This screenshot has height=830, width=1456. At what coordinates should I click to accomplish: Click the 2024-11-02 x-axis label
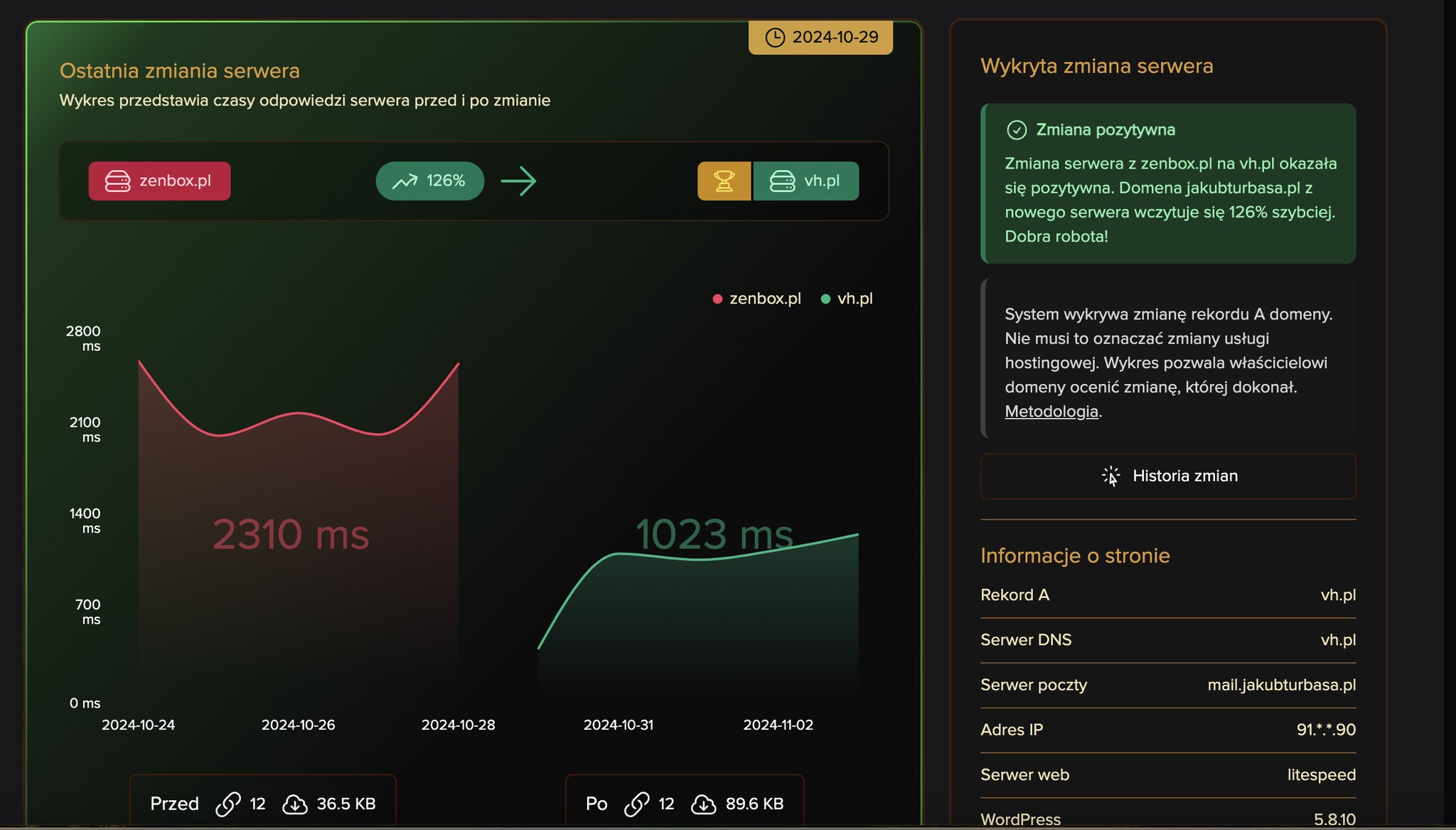pyautogui.click(x=778, y=725)
